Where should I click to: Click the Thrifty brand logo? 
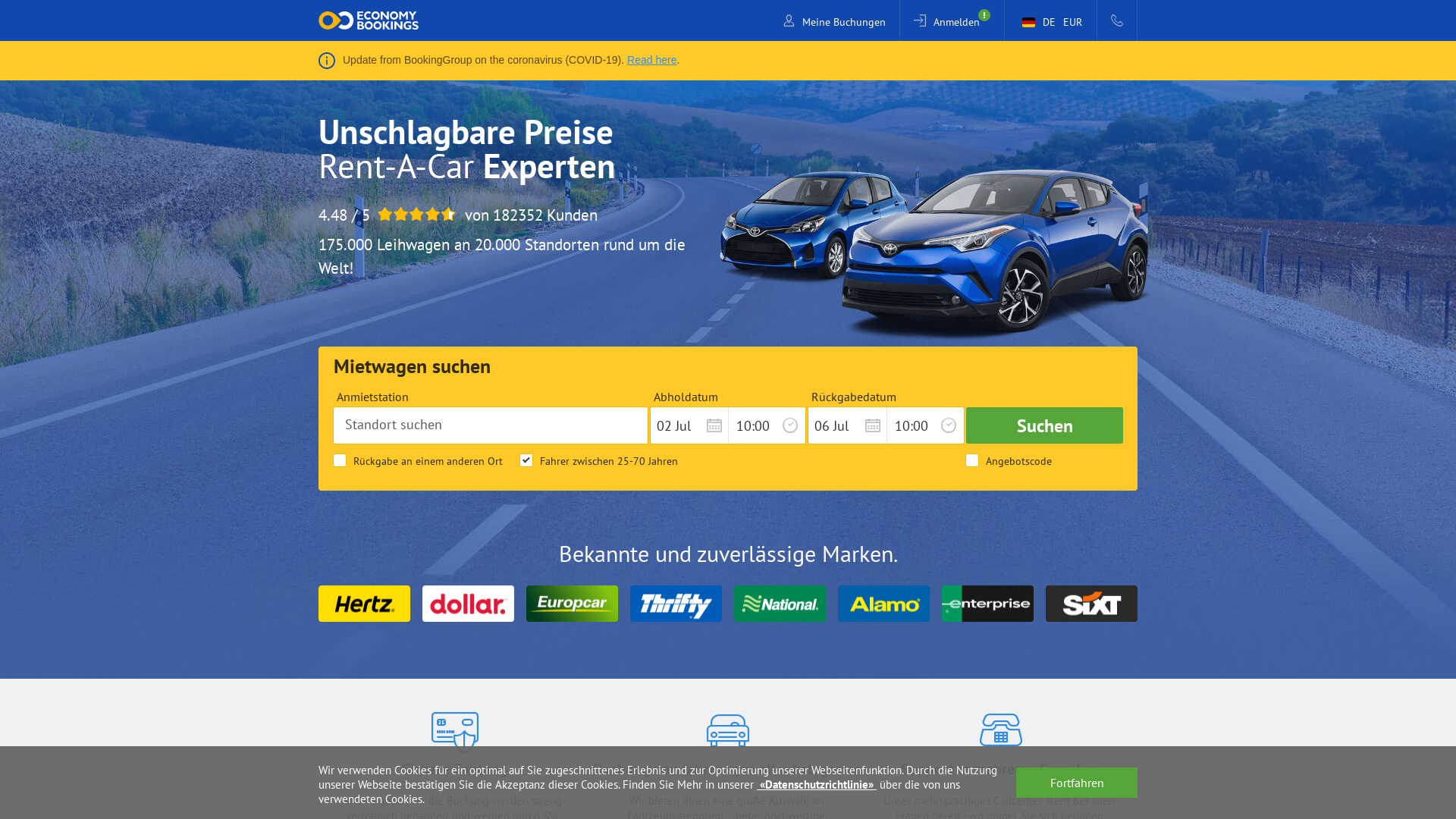(676, 604)
